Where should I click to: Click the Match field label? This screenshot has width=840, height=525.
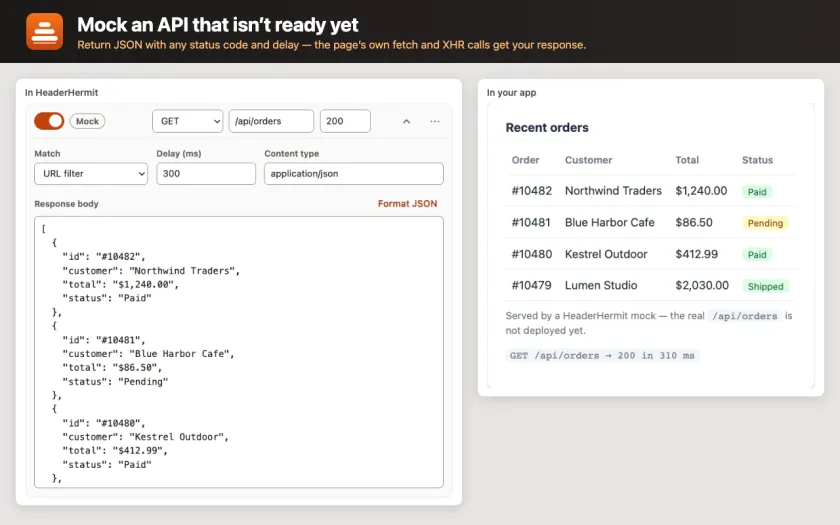[47, 153]
